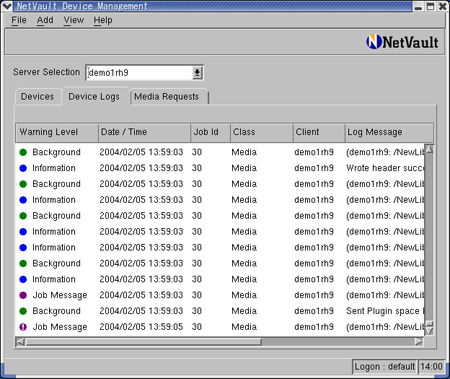
Task: Expand the Server Selection dropdown arrow
Action: [x=197, y=73]
